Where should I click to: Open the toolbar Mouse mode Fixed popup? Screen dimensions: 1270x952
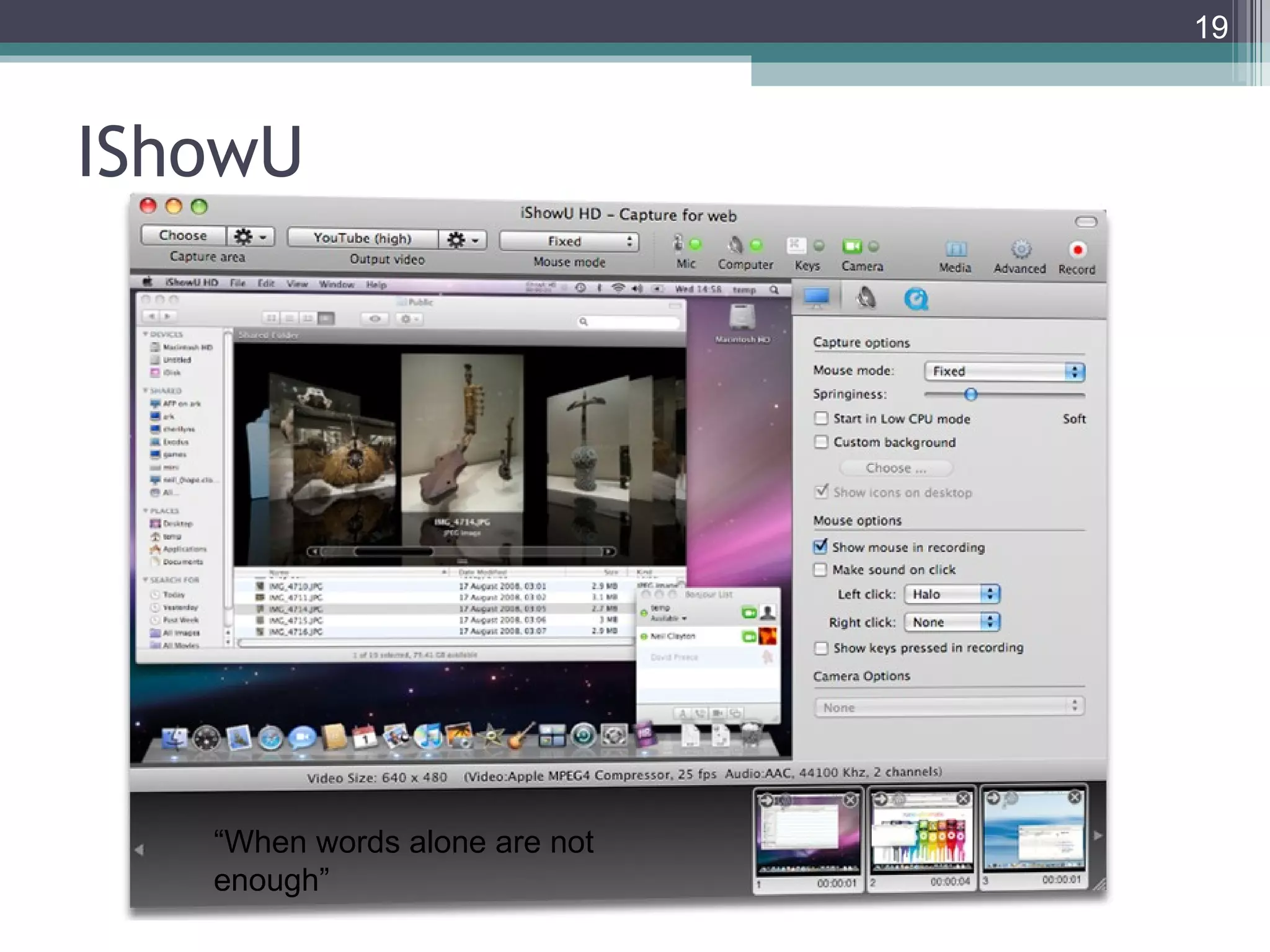[569, 241]
